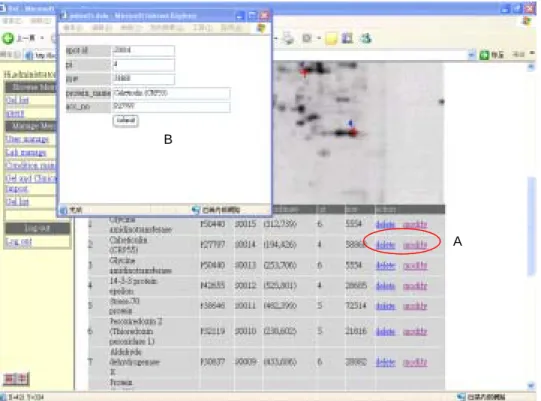Click the green Back arrow icon
Screen dimensions: 541x401
tap(8, 38)
